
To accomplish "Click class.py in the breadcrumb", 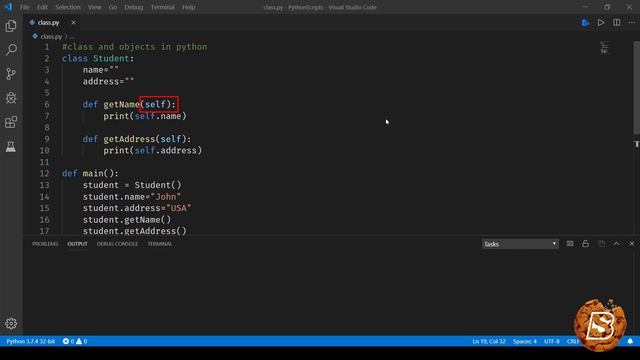I will [x=51, y=36].
